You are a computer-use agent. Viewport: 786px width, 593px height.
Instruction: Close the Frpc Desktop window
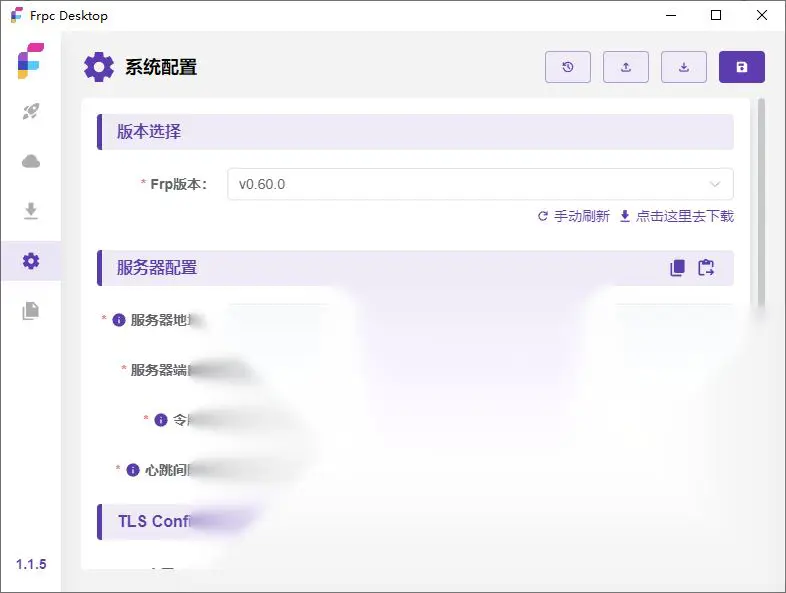pos(761,16)
